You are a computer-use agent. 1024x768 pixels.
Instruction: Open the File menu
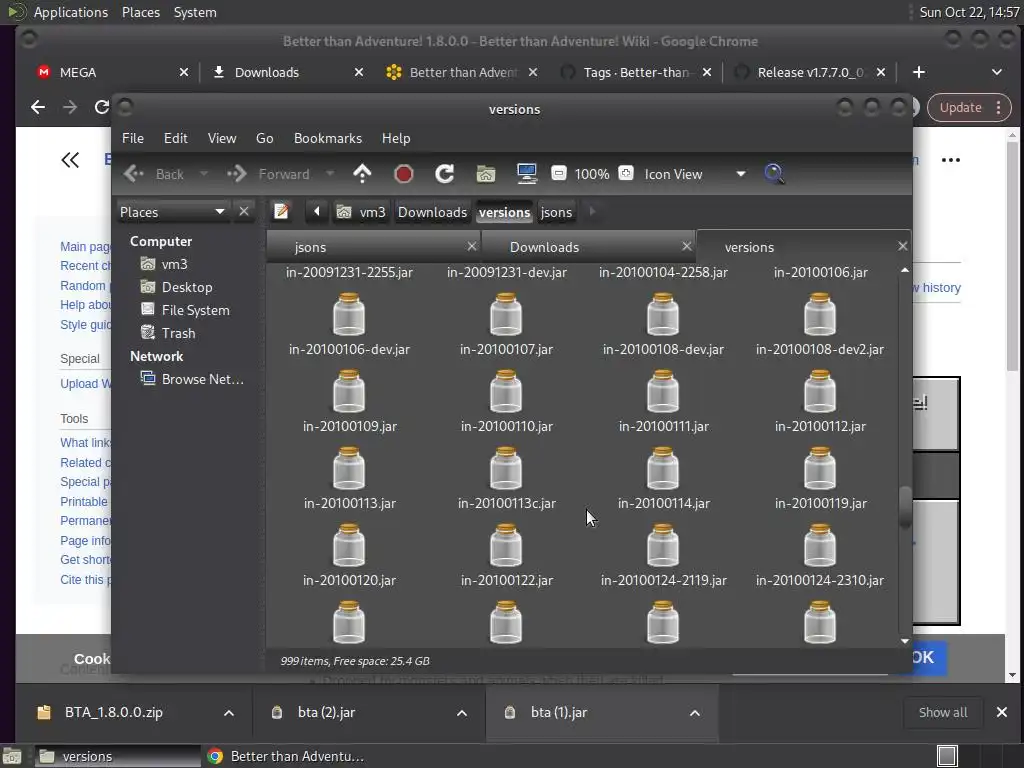click(133, 138)
